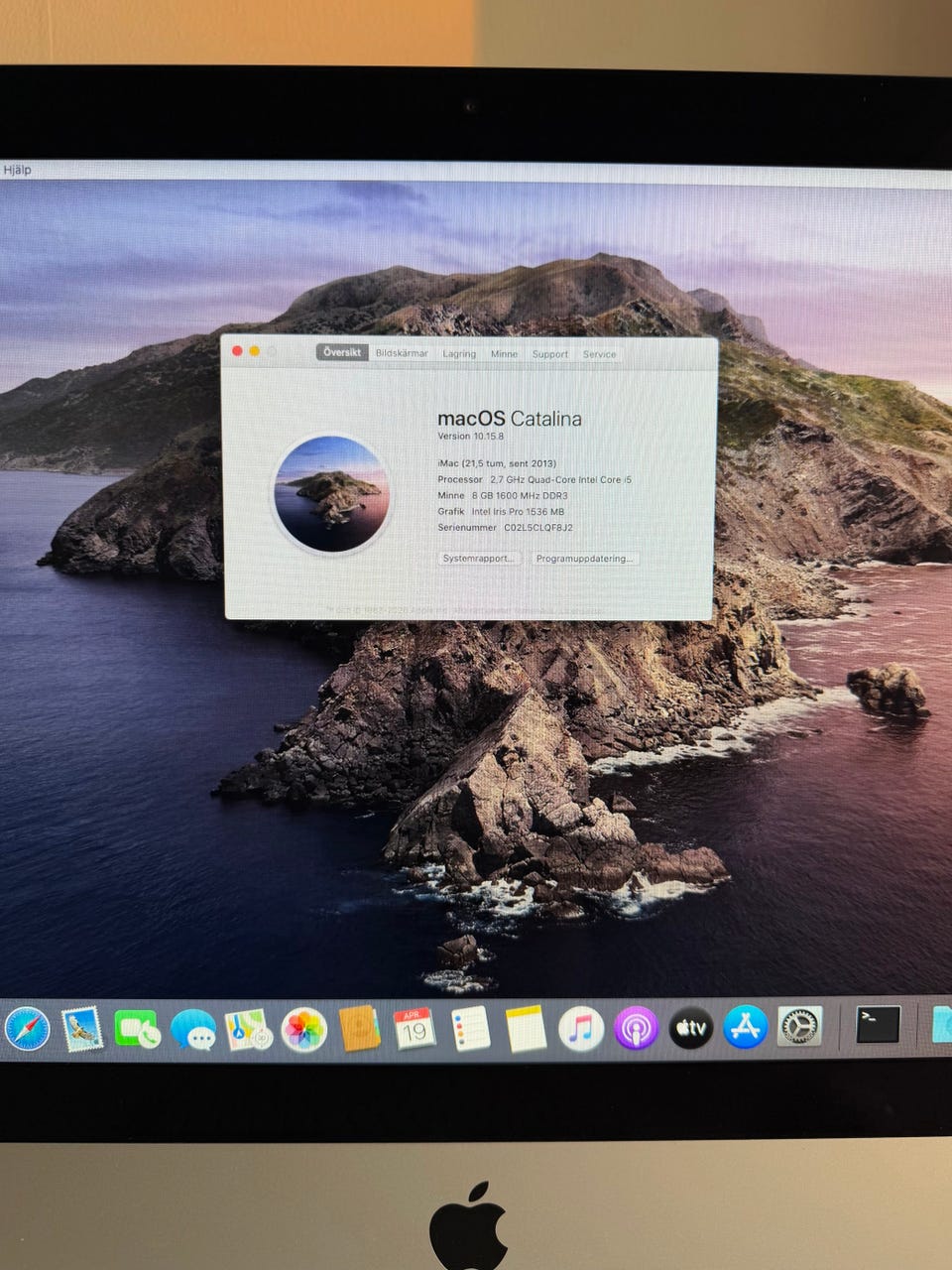
Task: Launch the Mail app in dock
Action: click(82, 1030)
